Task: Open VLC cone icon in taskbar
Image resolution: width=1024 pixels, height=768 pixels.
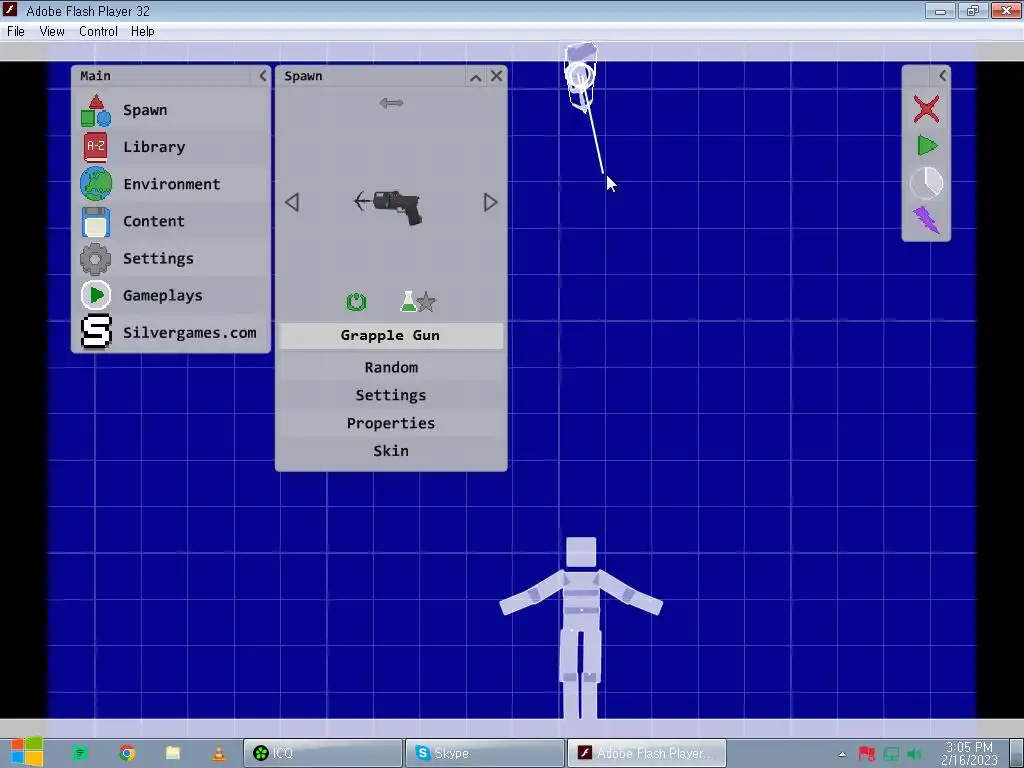Action: point(219,753)
